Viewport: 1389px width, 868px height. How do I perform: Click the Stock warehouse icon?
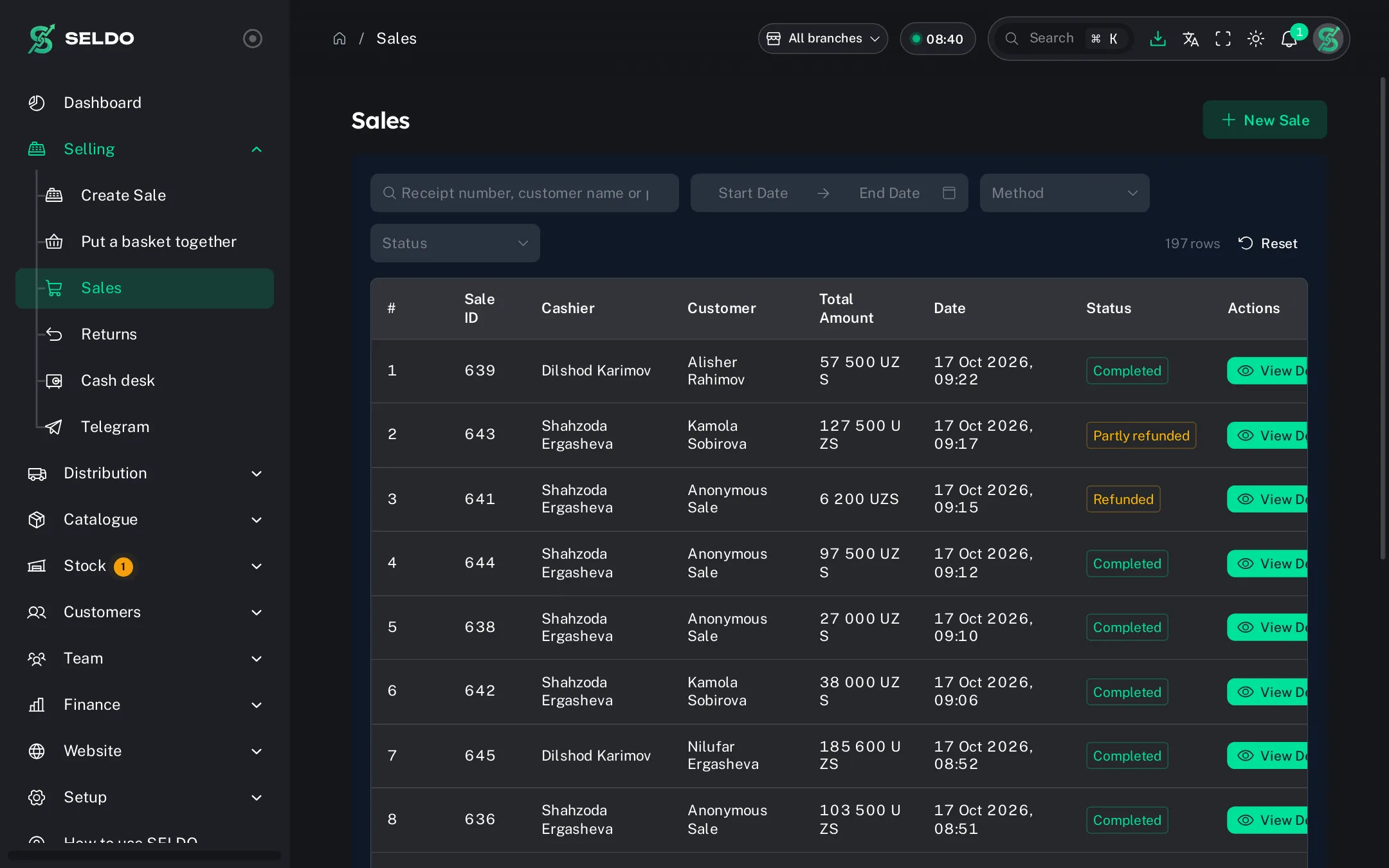37,566
